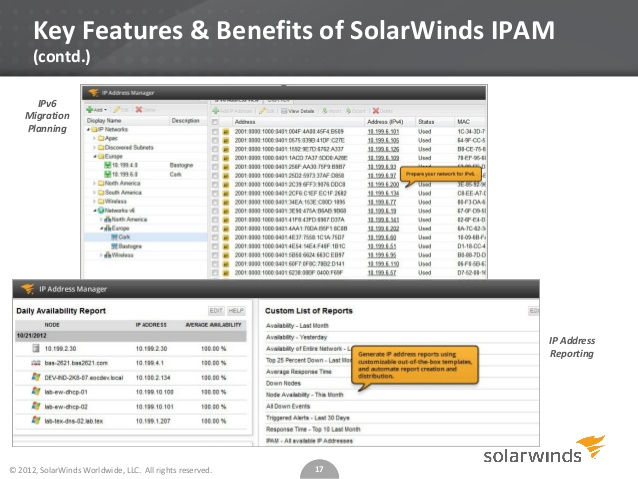The height and width of the screenshot is (479, 638).
Task: Click the HELP button on Daily Availability Report
Action: pyautogui.click(x=236, y=311)
